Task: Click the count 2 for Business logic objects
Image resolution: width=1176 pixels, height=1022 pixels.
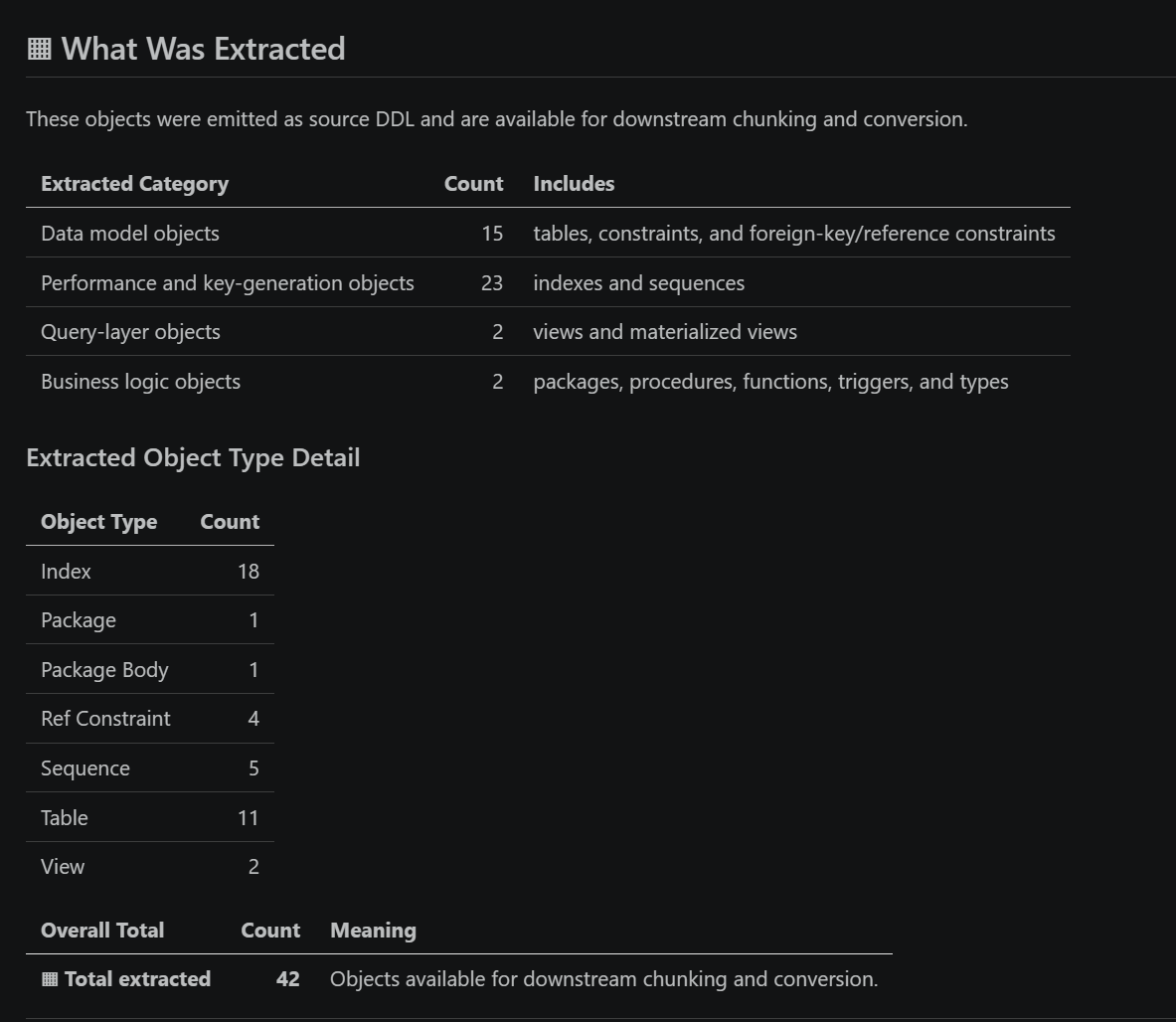Action: tap(497, 381)
